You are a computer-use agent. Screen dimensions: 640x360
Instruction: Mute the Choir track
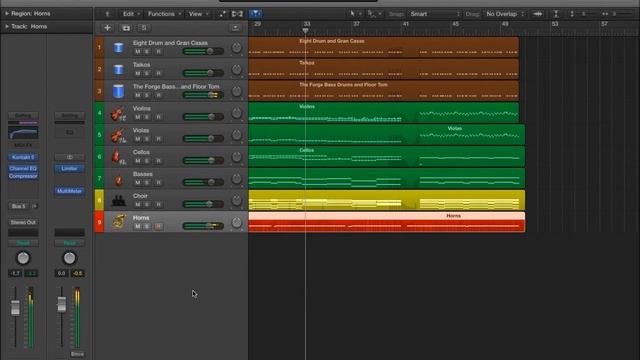[x=138, y=204]
